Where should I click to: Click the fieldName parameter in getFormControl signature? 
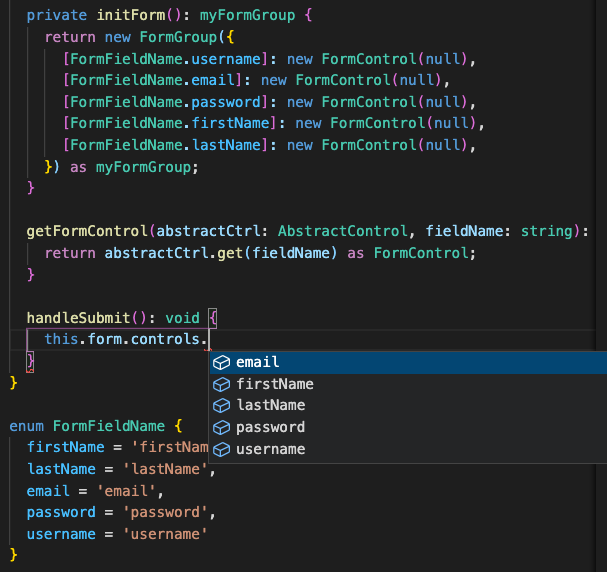[464, 231]
